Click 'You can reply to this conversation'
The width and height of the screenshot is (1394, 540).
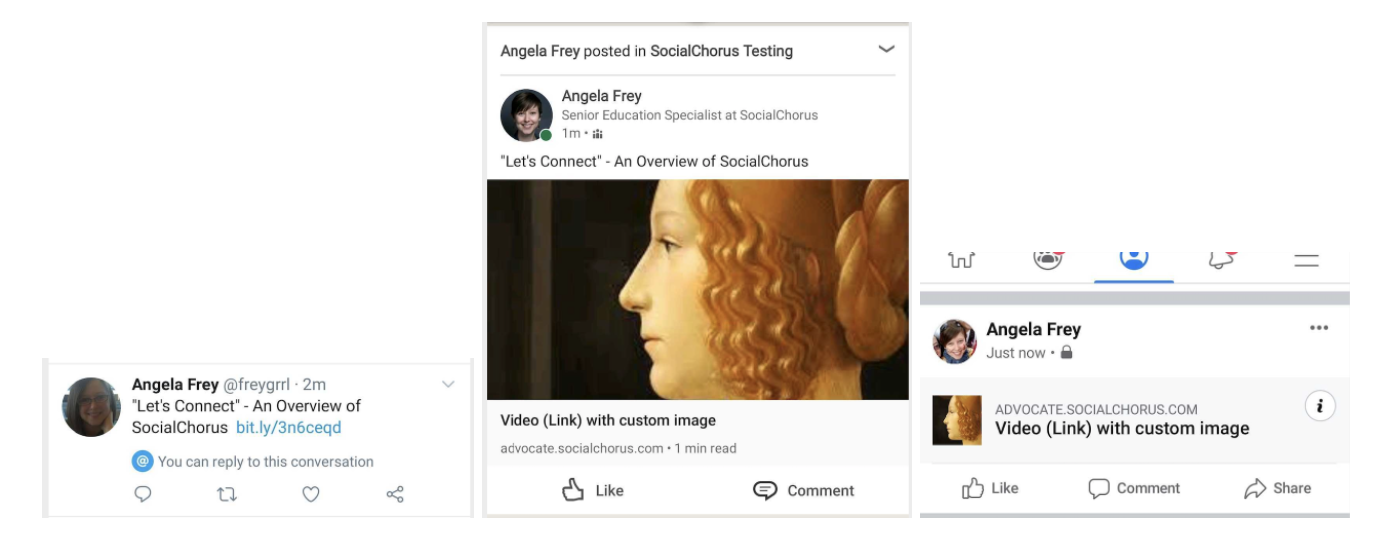click(x=266, y=462)
